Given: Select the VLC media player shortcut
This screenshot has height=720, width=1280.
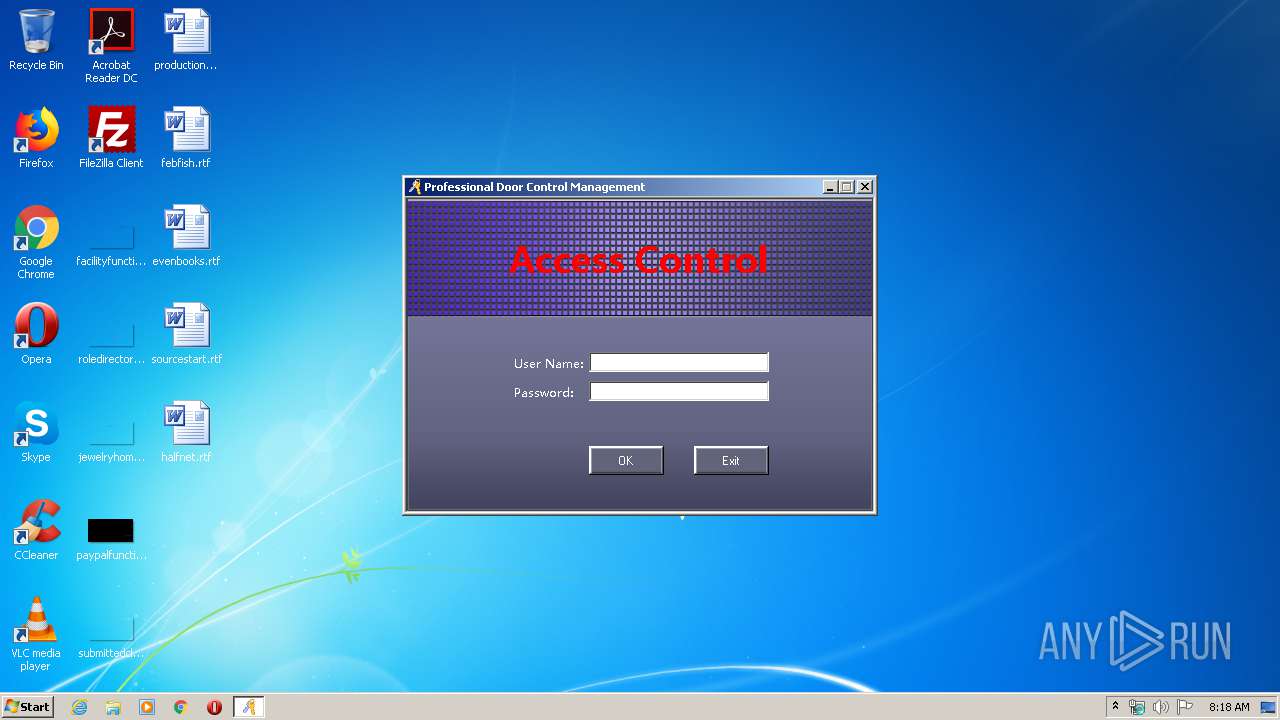Looking at the screenshot, I should coord(36,634).
